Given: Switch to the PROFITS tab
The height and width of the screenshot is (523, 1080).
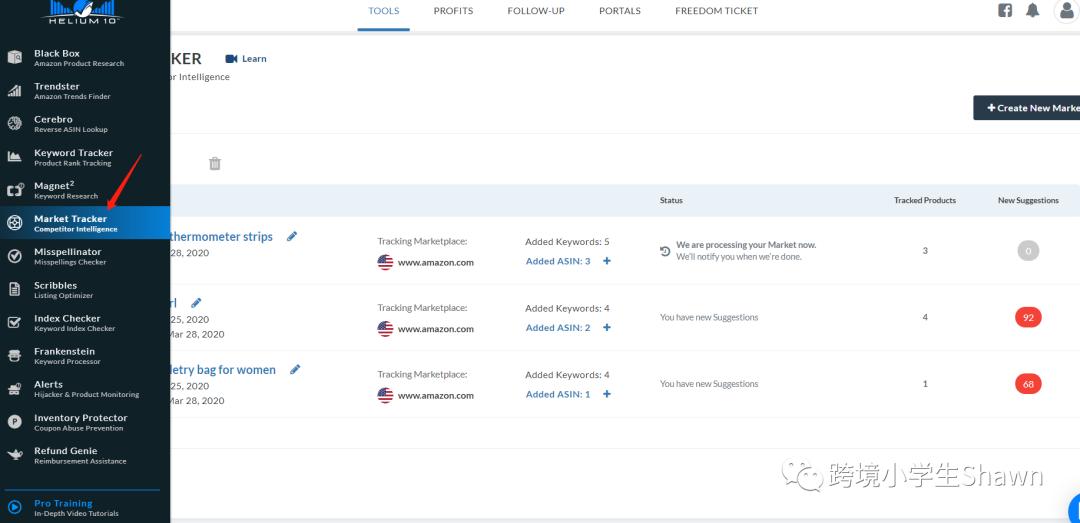Looking at the screenshot, I should click(453, 11).
